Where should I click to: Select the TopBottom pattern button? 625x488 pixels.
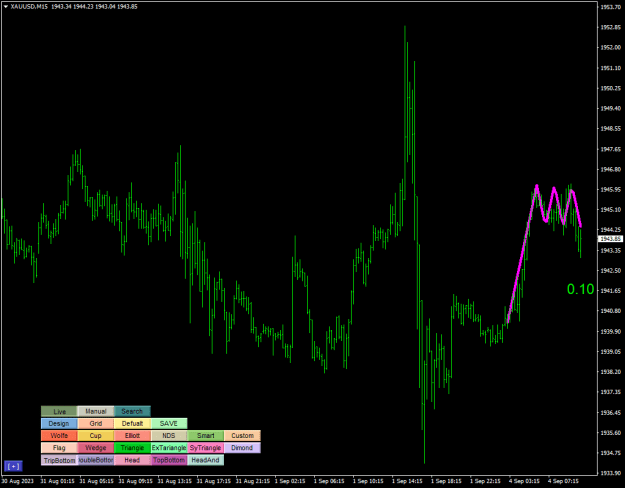(x=169, y=460)
